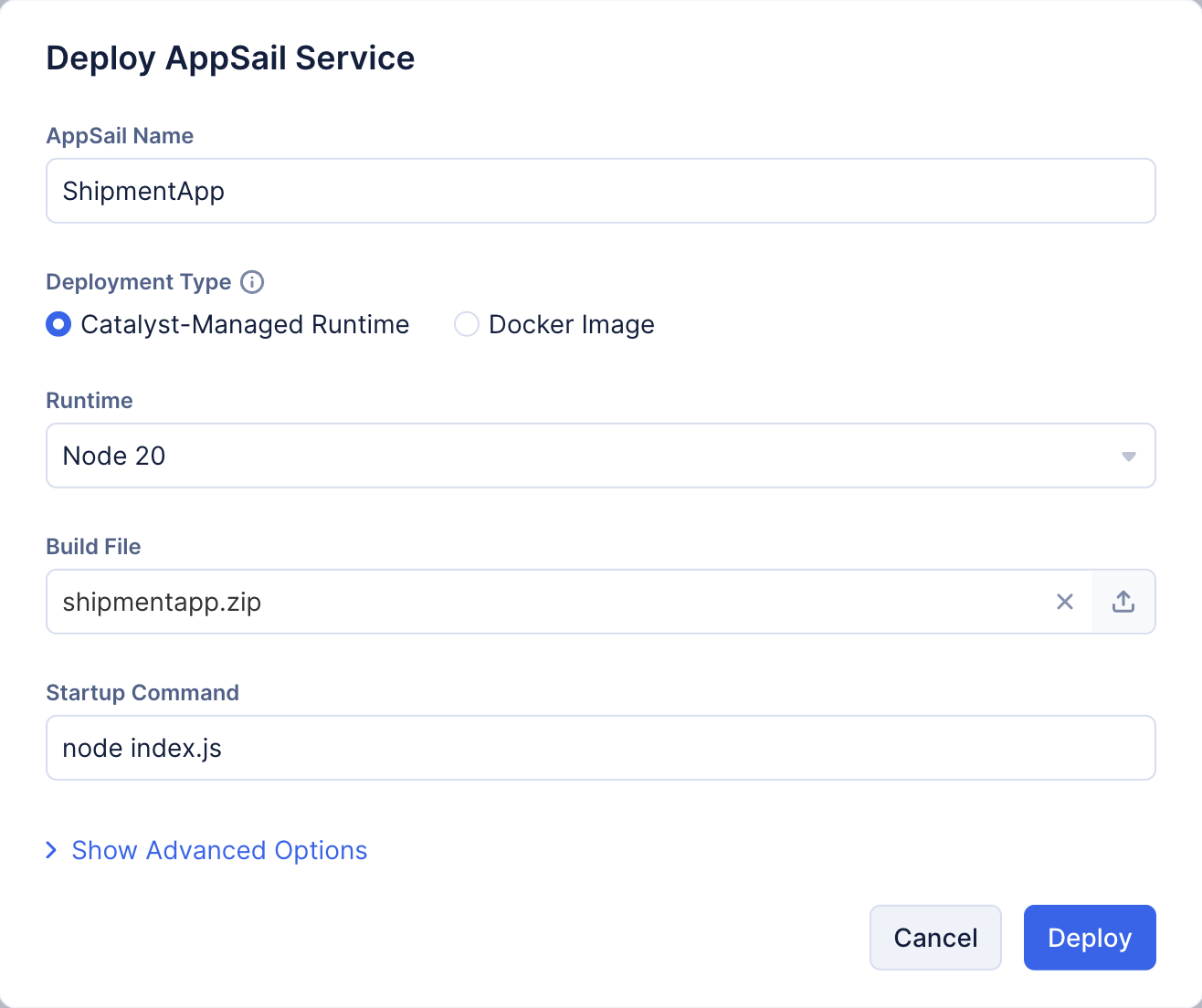
Task: Click the Cancel button
Action: pos(935,938)
